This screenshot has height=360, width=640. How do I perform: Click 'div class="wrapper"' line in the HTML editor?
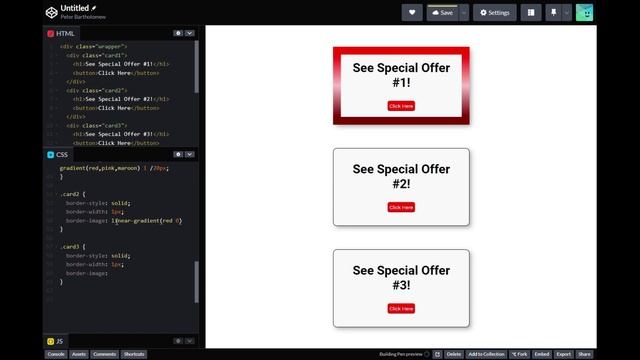click(93, 47)
